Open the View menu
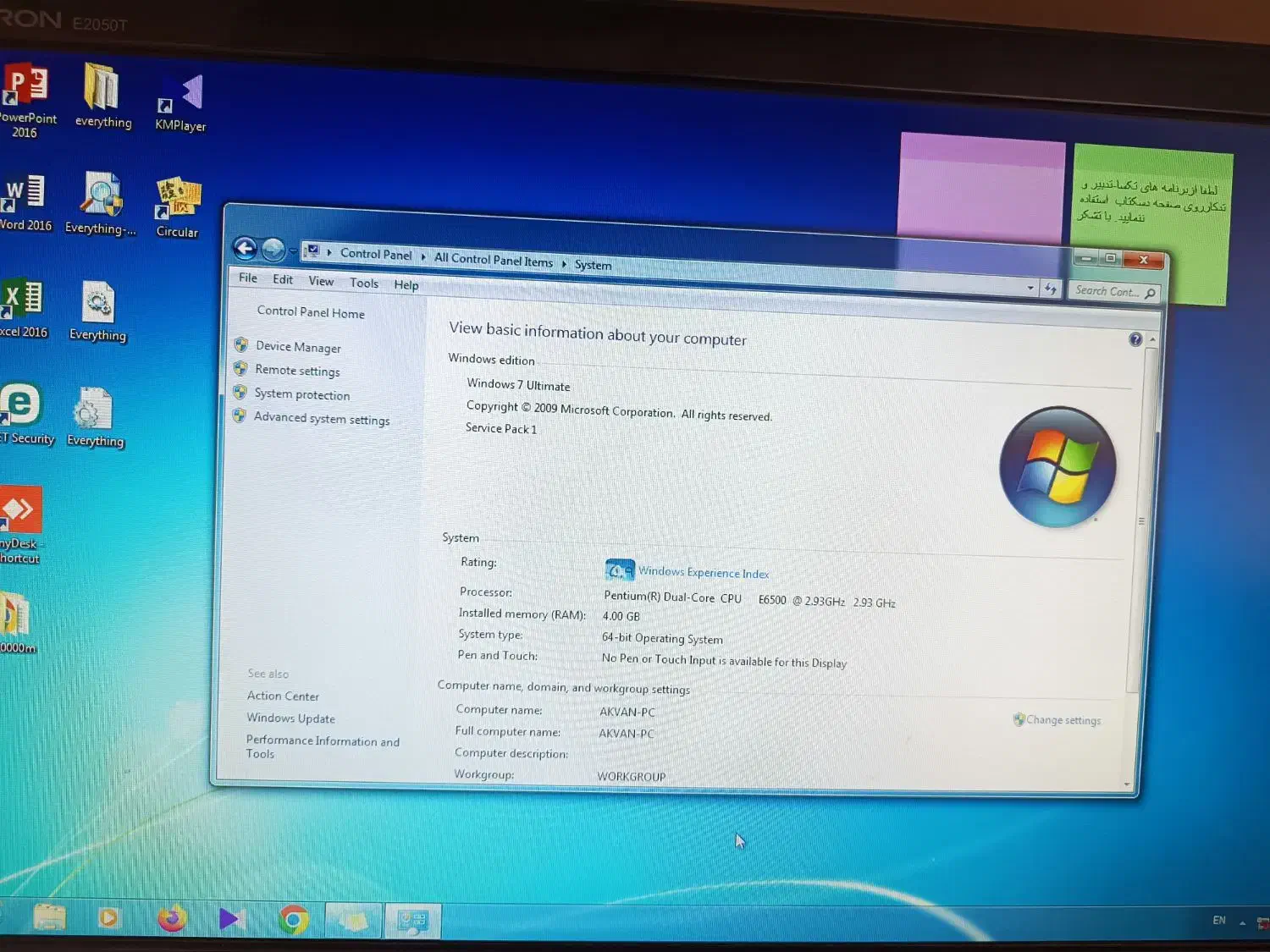The height and width of the screenshot is (952, 1270). coord(321,281)
